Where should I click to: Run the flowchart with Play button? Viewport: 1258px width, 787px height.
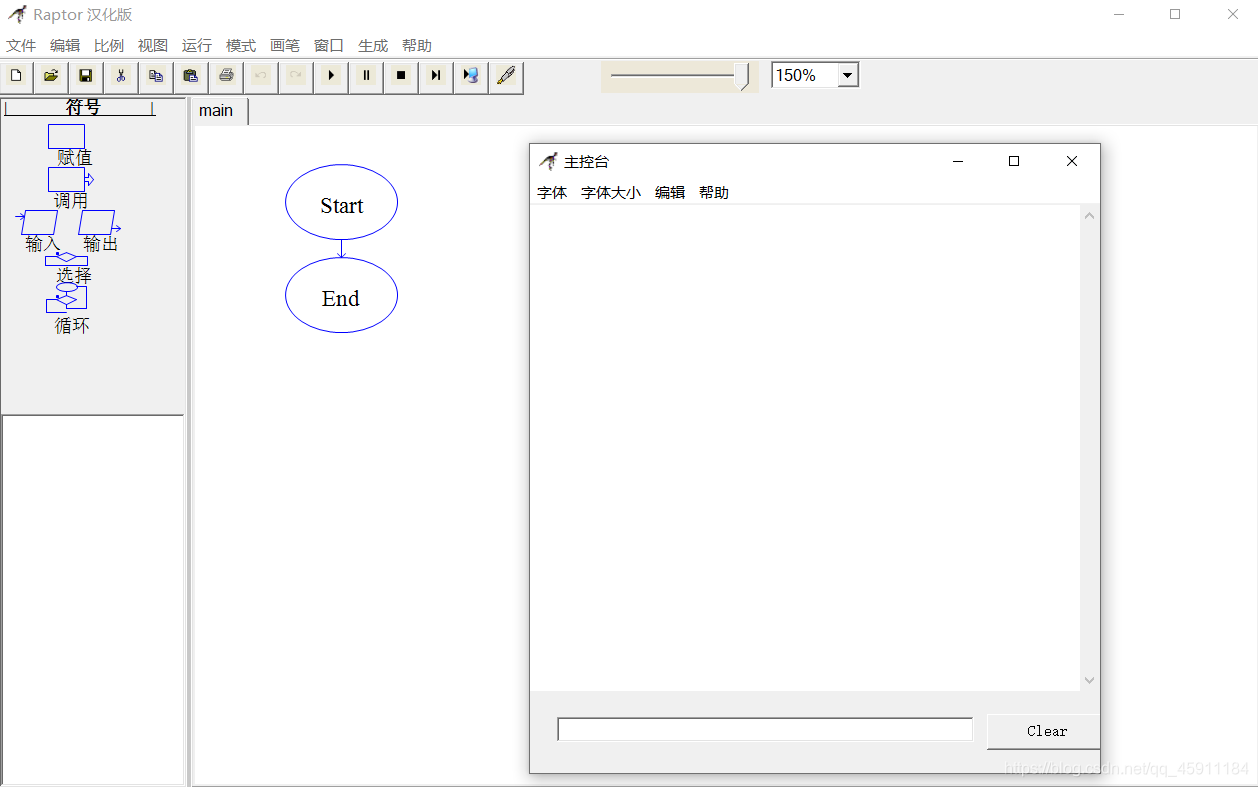[331, 76]
